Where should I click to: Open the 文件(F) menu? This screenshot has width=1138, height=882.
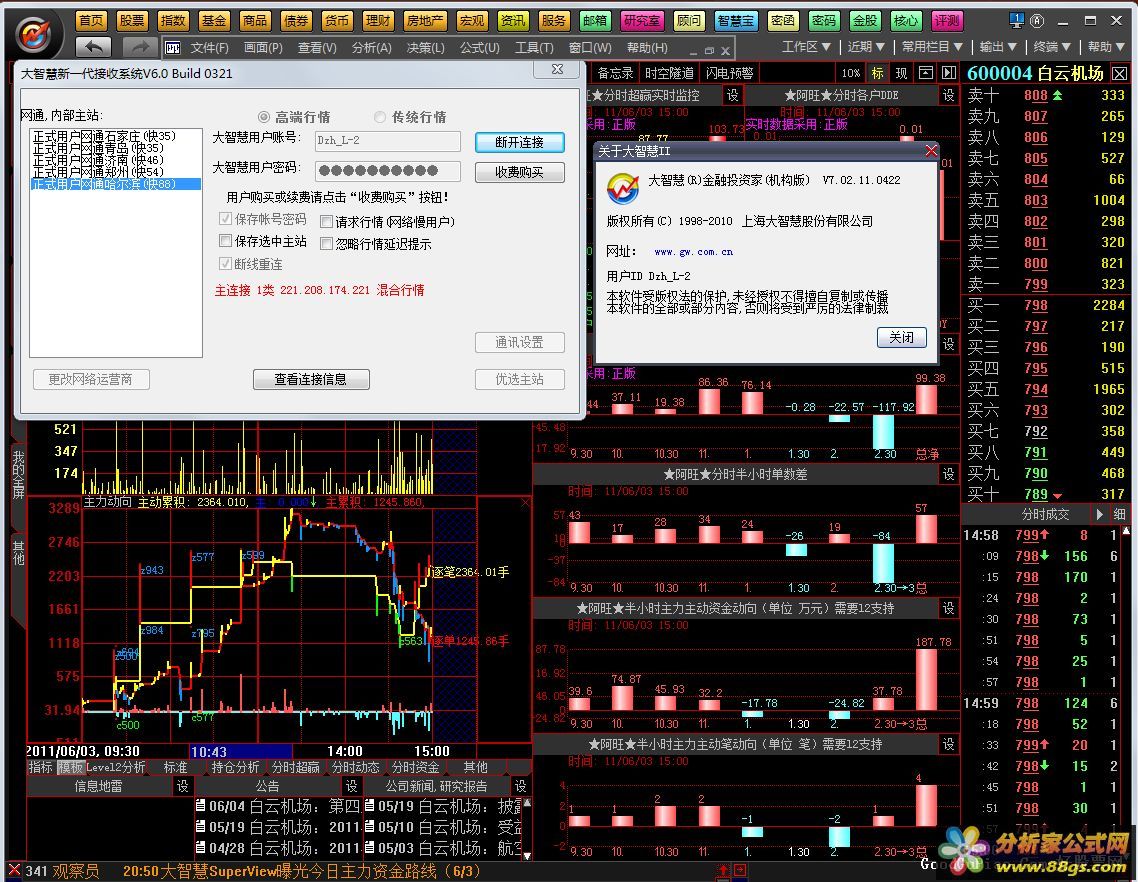click(209, 48)
